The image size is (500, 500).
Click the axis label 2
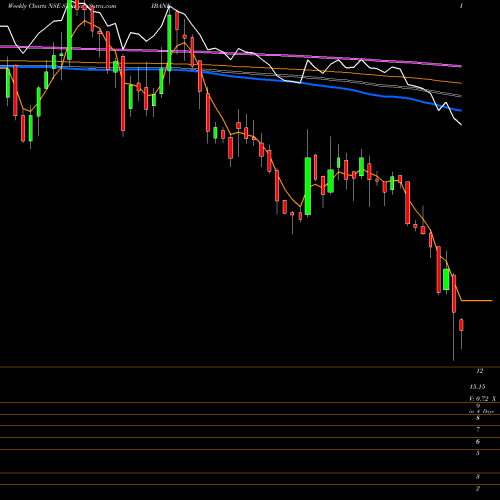(478, 488)
